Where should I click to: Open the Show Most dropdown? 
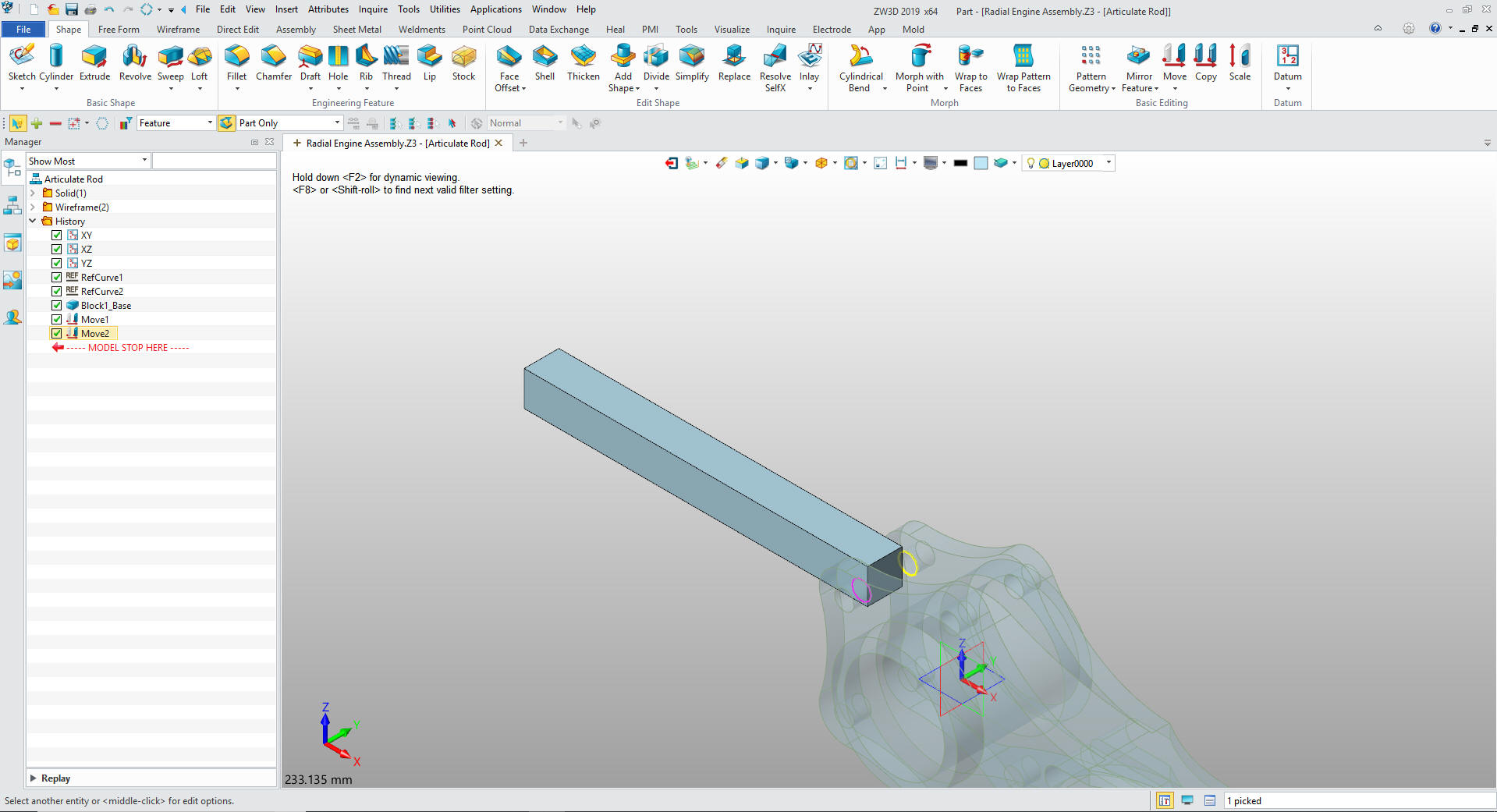[x=87, y=161]
